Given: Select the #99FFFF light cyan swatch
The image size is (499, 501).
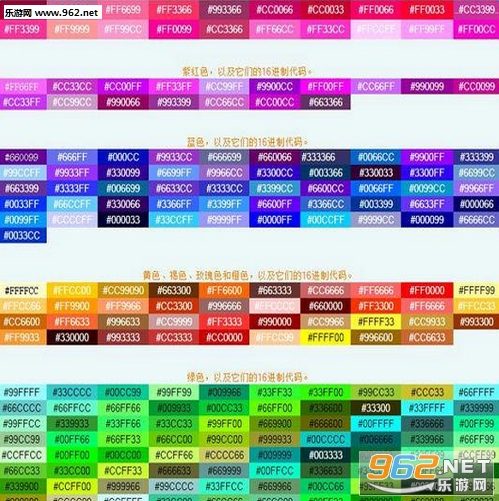Looking at the screenshot, I should click(x=23, y=392).
